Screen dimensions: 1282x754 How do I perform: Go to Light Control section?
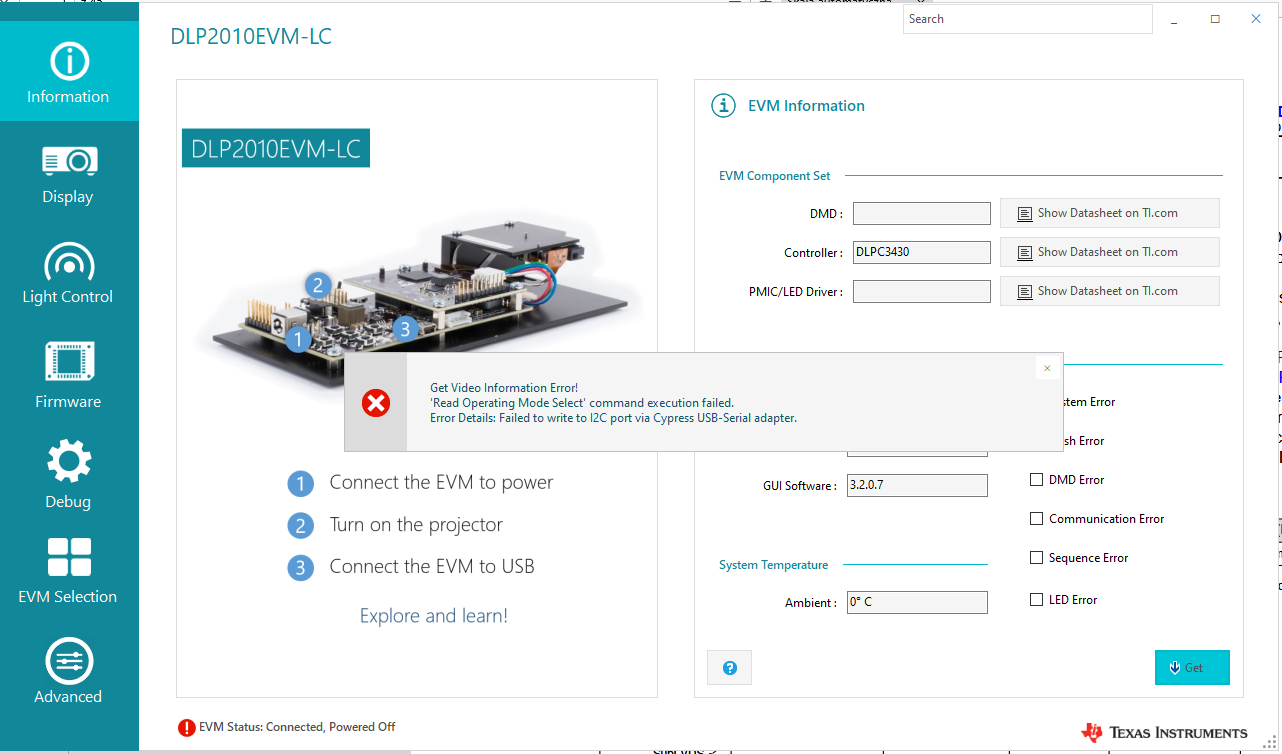coord(69,273)
